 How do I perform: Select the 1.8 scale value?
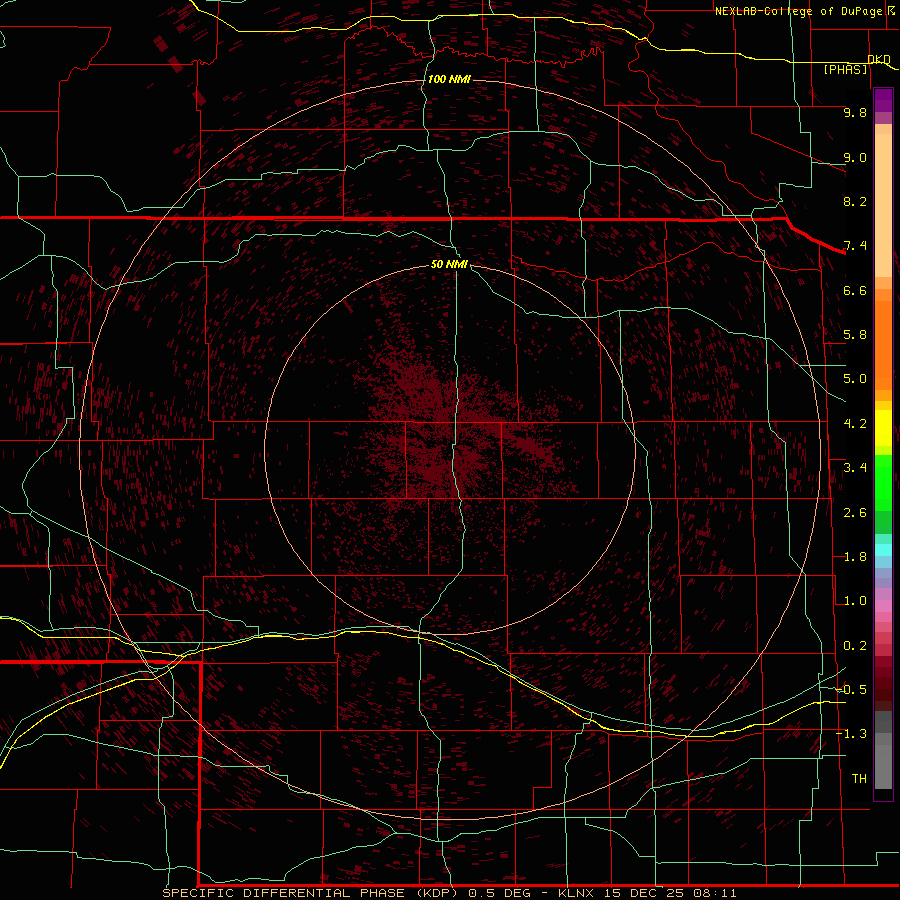(855, 557)
